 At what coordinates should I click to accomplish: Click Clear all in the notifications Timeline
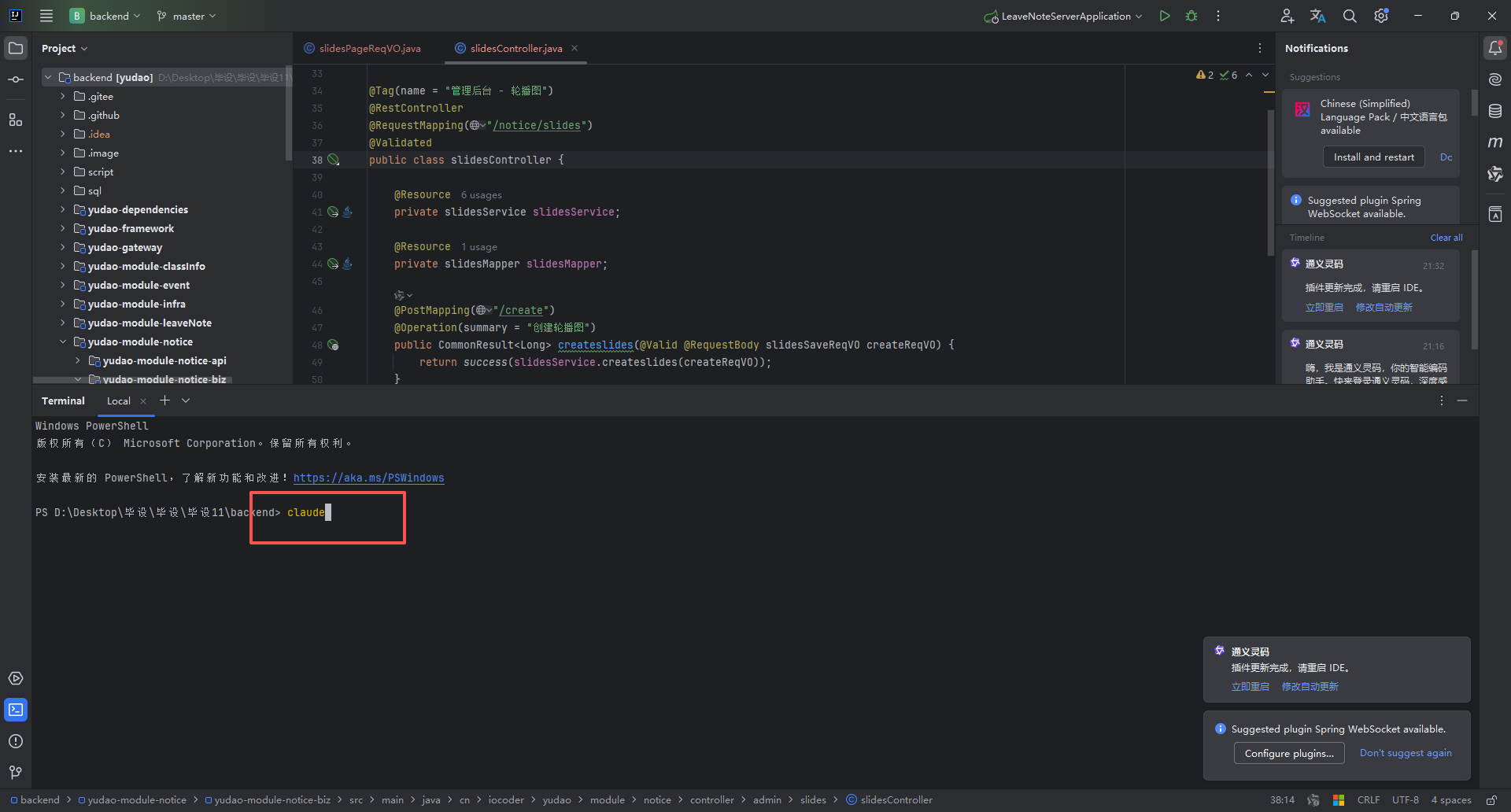coord(1446,237)
